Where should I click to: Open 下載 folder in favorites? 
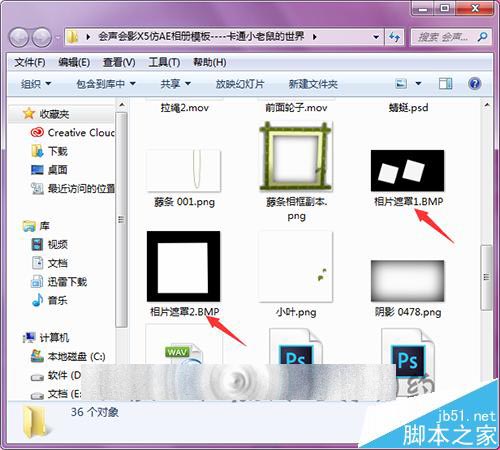coord(49,151)
